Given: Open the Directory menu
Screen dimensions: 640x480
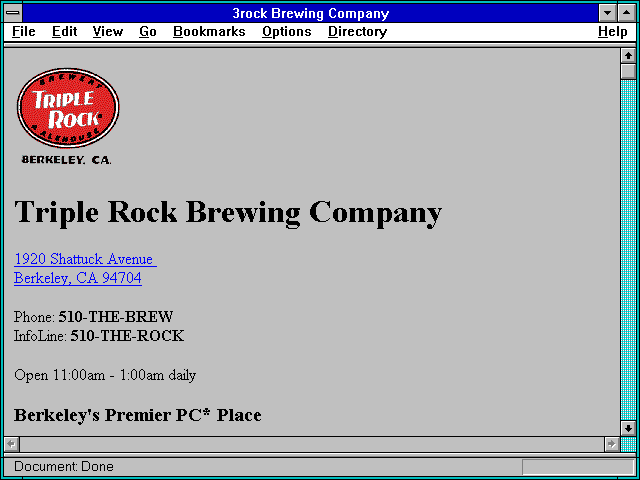Looking at the screenshot, I should [357, 32].
